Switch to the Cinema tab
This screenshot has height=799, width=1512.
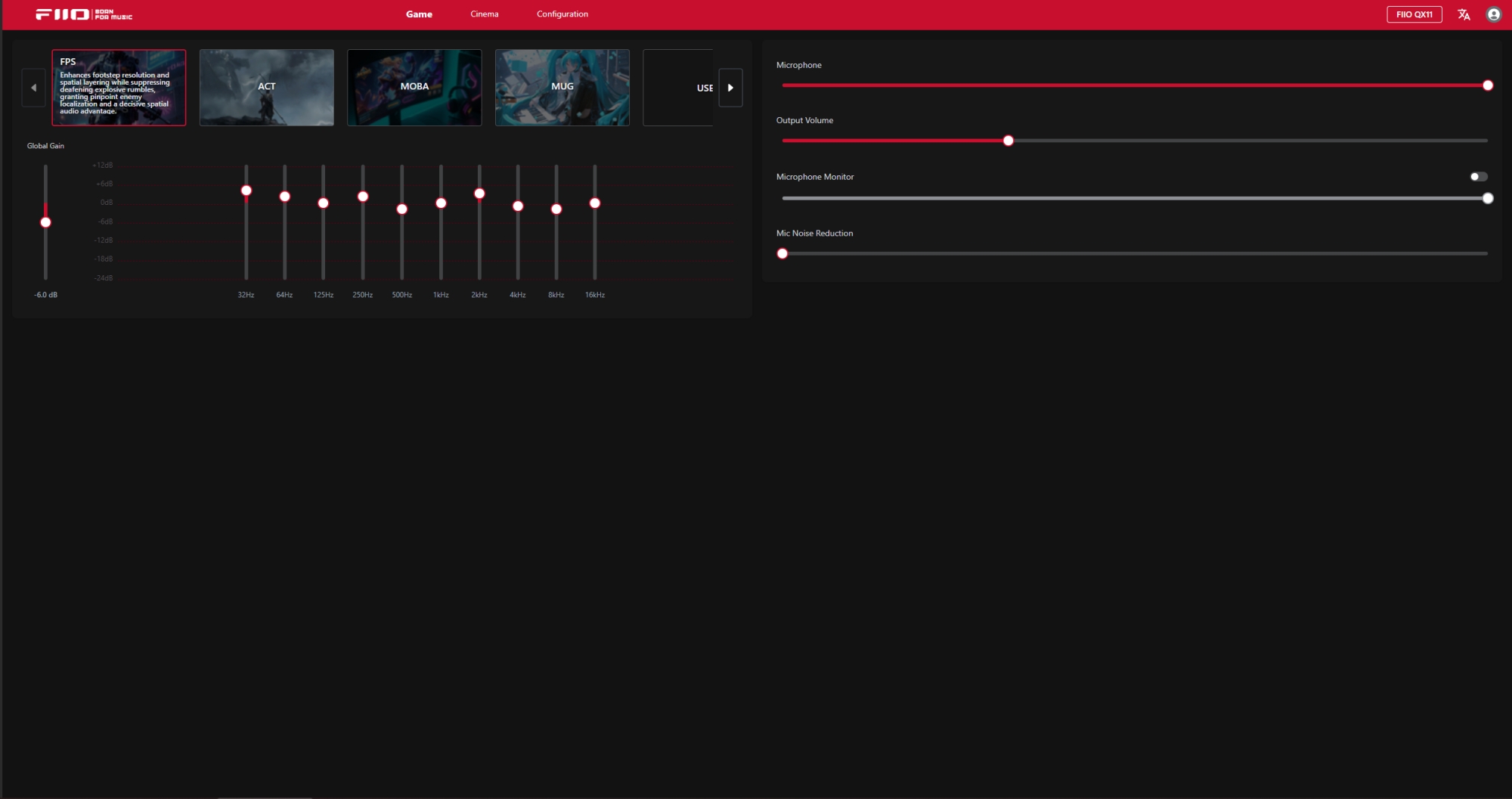click(x=485, y=14)
